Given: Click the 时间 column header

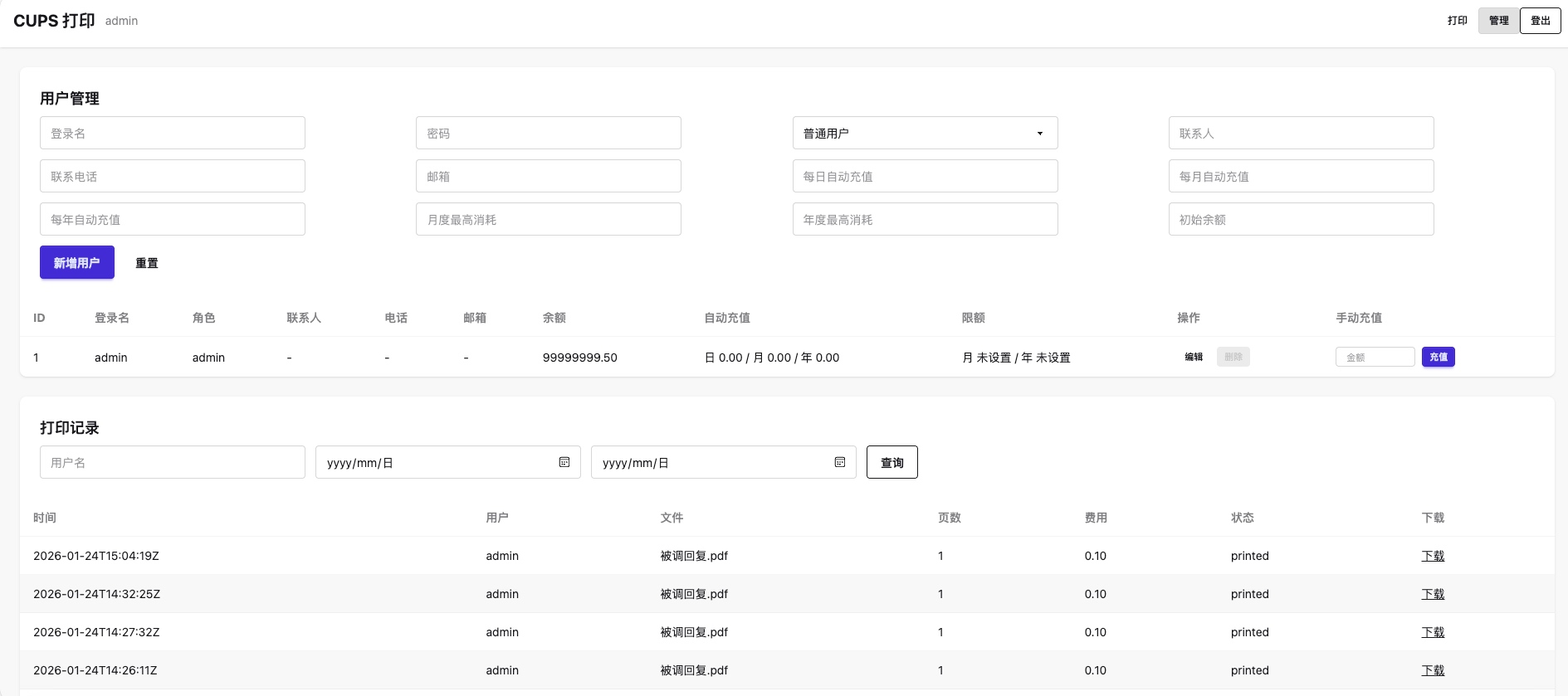Looking at the screenshot, I should coord(45,518).
